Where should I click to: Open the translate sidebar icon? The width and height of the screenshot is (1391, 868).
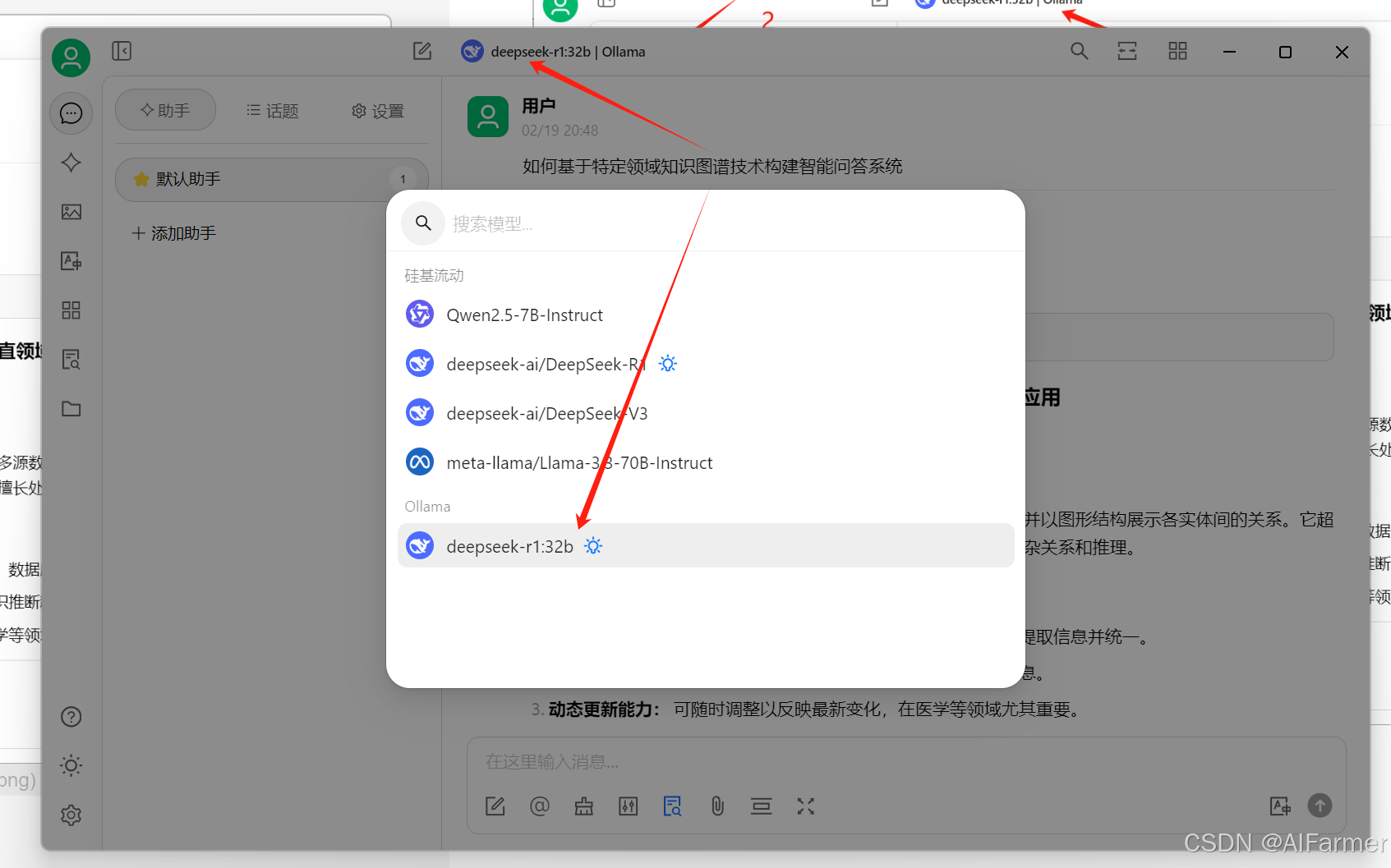point(71,261)
